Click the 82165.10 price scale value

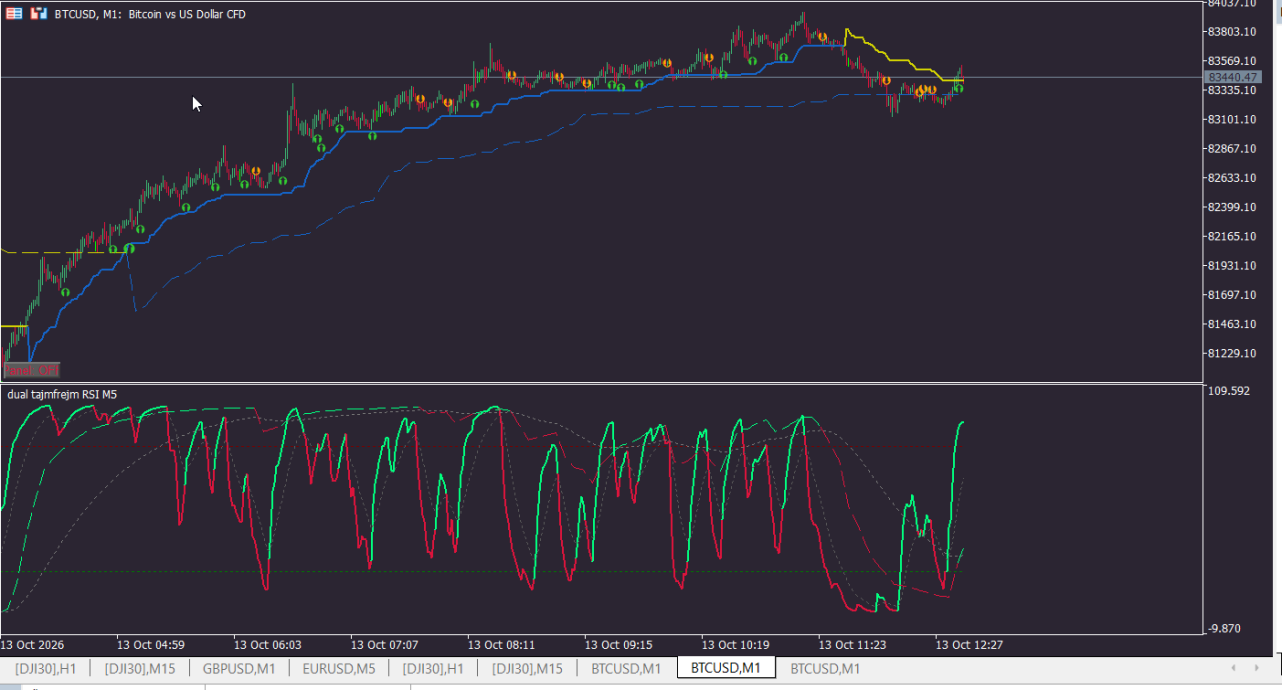1232,237
